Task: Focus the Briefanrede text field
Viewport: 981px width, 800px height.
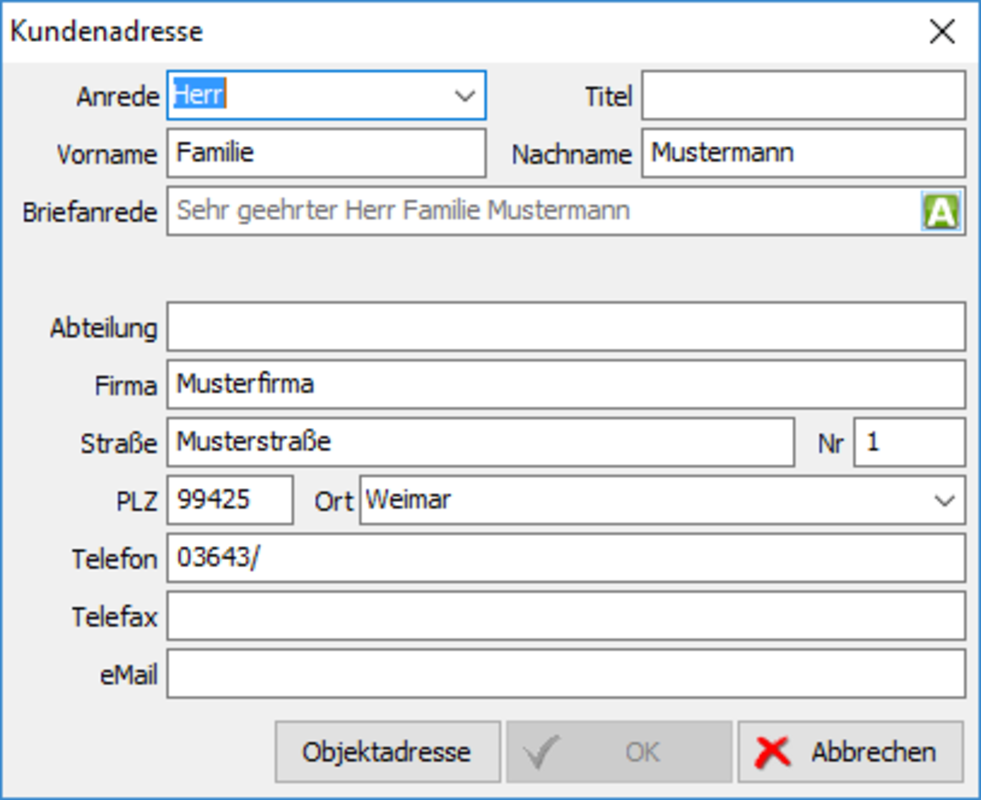Action: tap(540, 212)
